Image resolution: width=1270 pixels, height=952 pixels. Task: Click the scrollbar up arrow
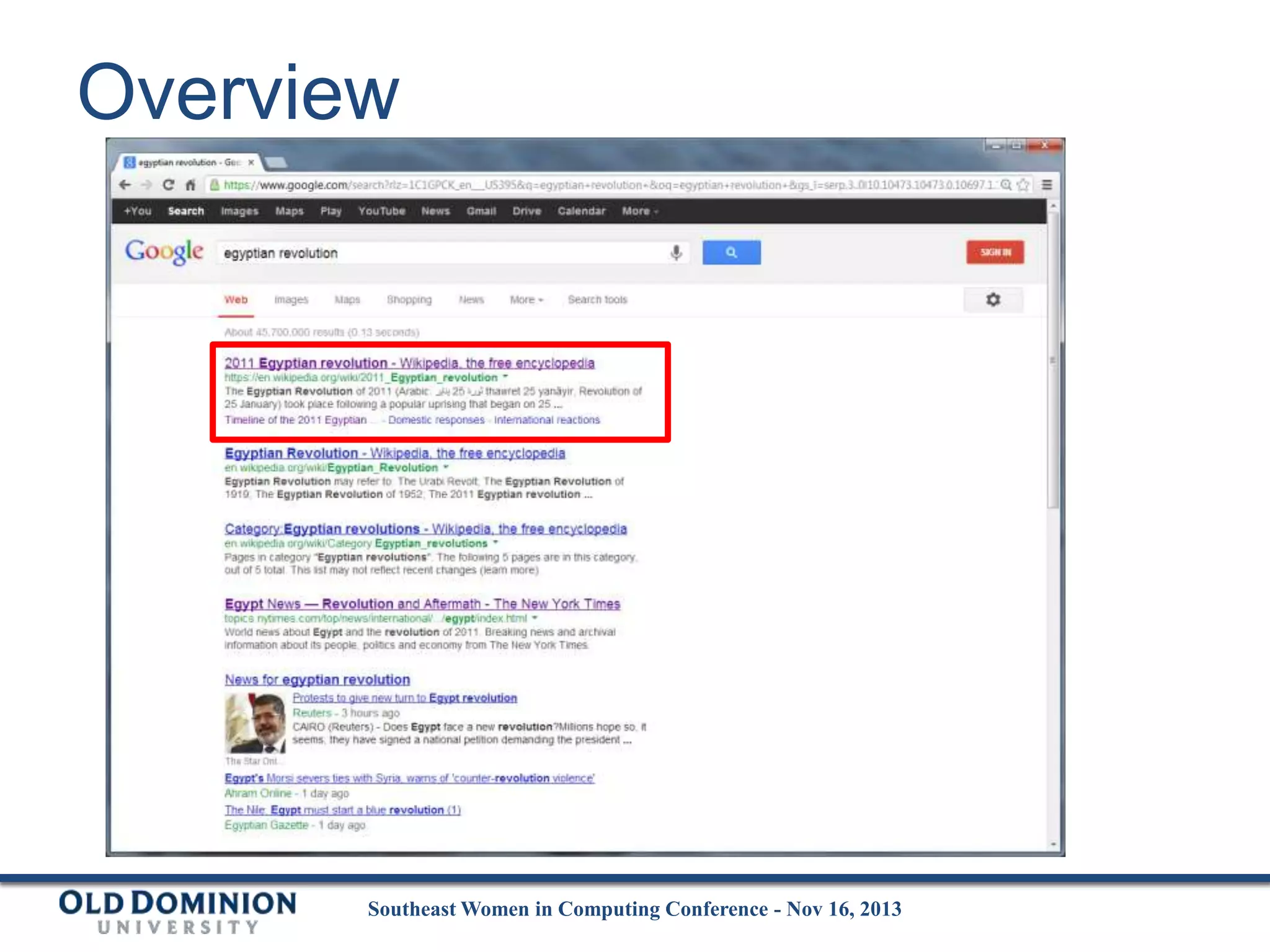pyautogui.click(x=1053, y=205)
